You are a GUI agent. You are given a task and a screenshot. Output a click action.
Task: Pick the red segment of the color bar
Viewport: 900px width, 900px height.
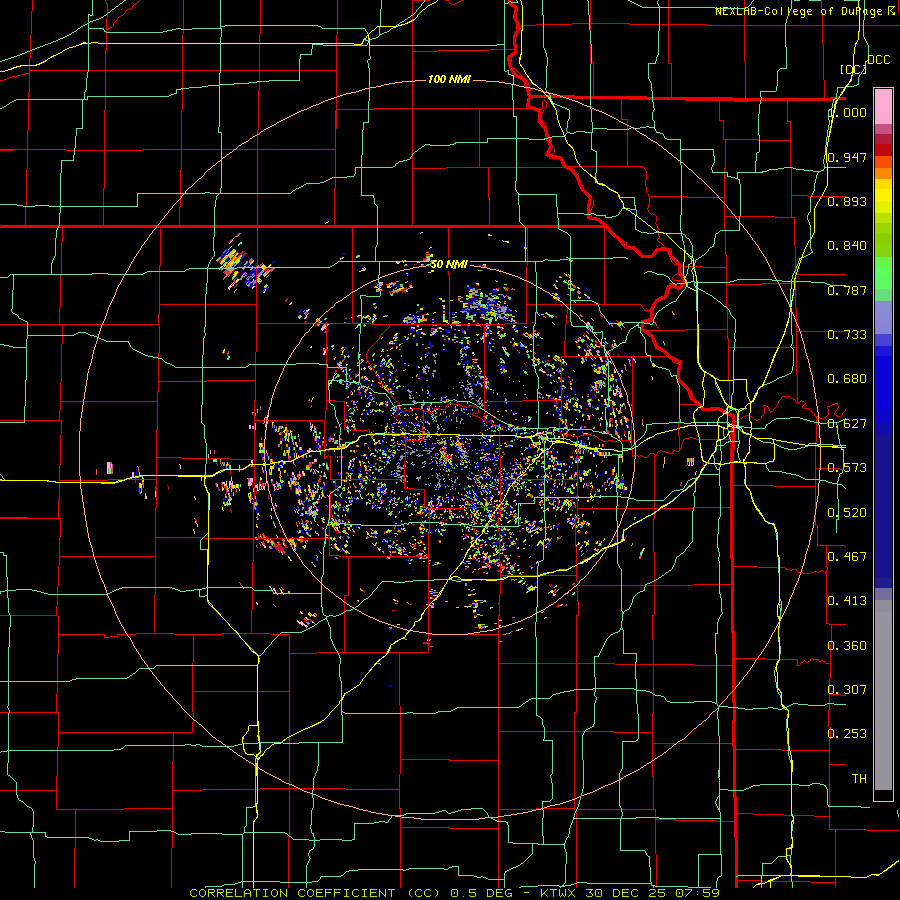pyautogui.click(x=883, y=150)
